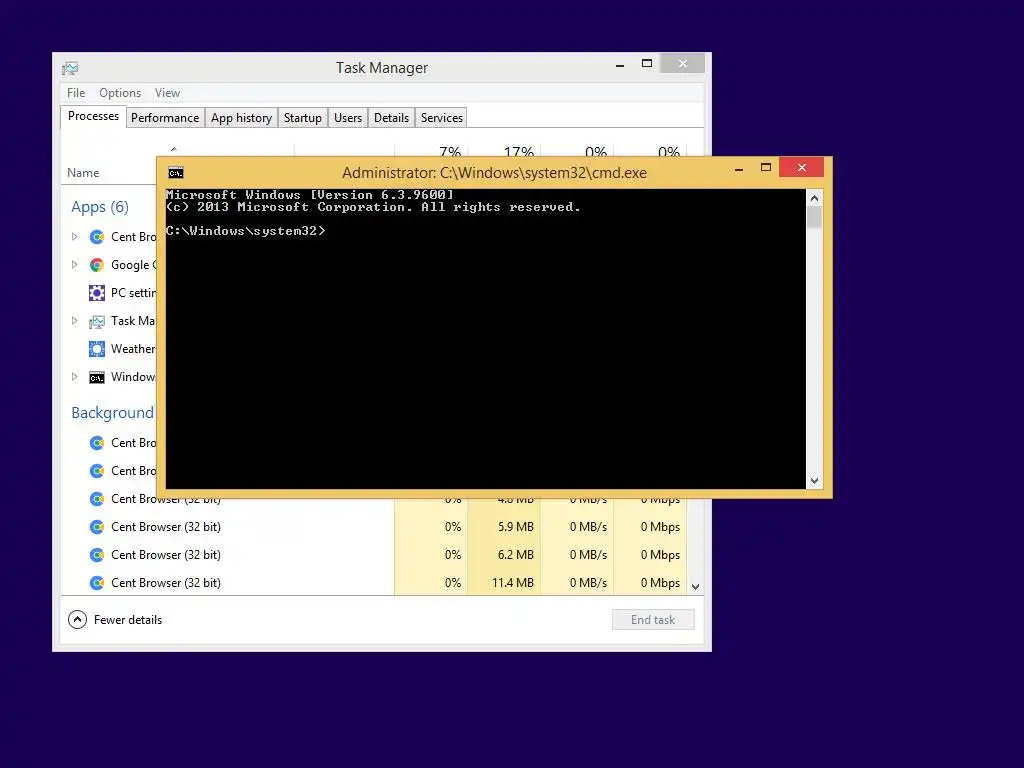Click the cmd vertical scrollbar thumb
The image size is (1024, 768).
click(x=814, y=217)
